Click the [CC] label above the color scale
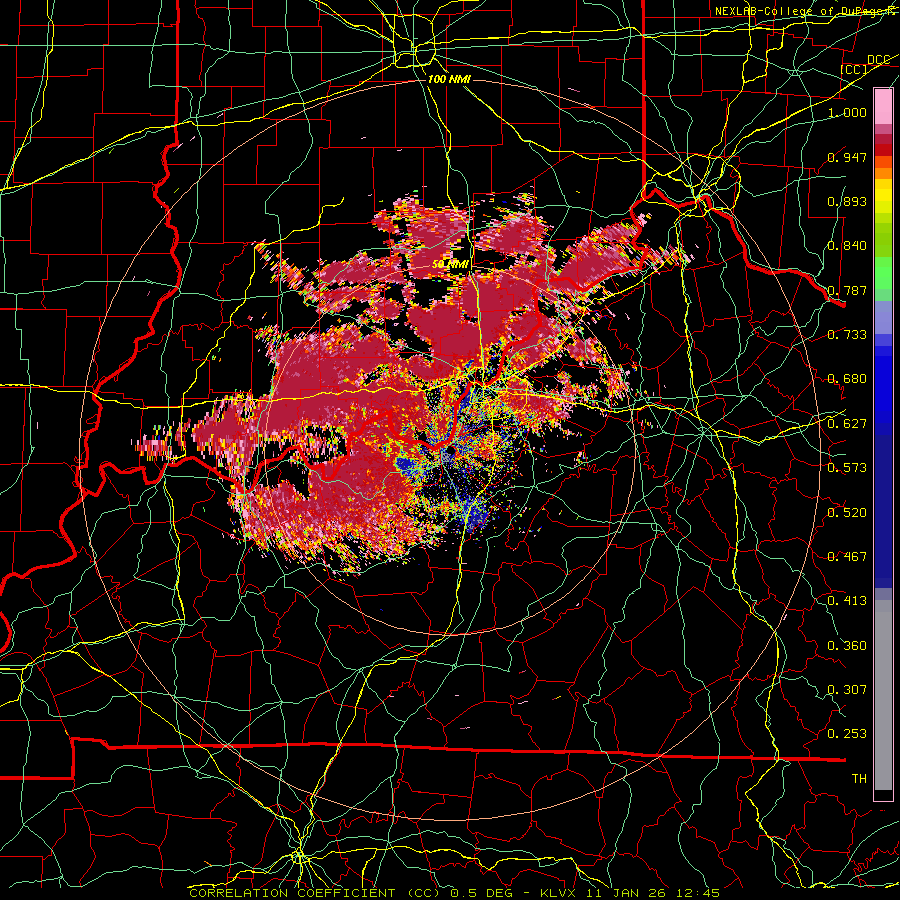 click(x=854, y=69)
